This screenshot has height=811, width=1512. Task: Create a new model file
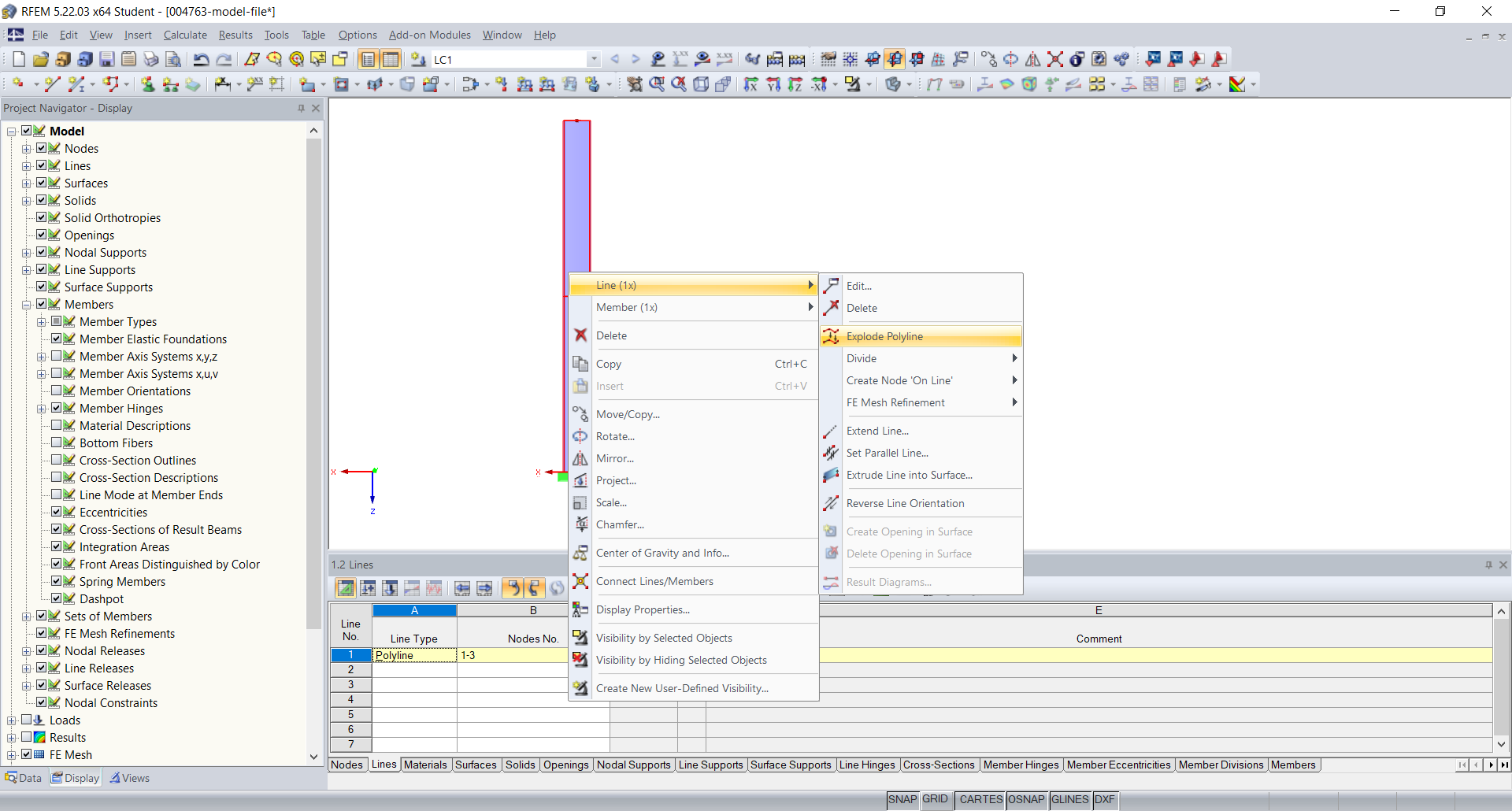coord(17,59)
